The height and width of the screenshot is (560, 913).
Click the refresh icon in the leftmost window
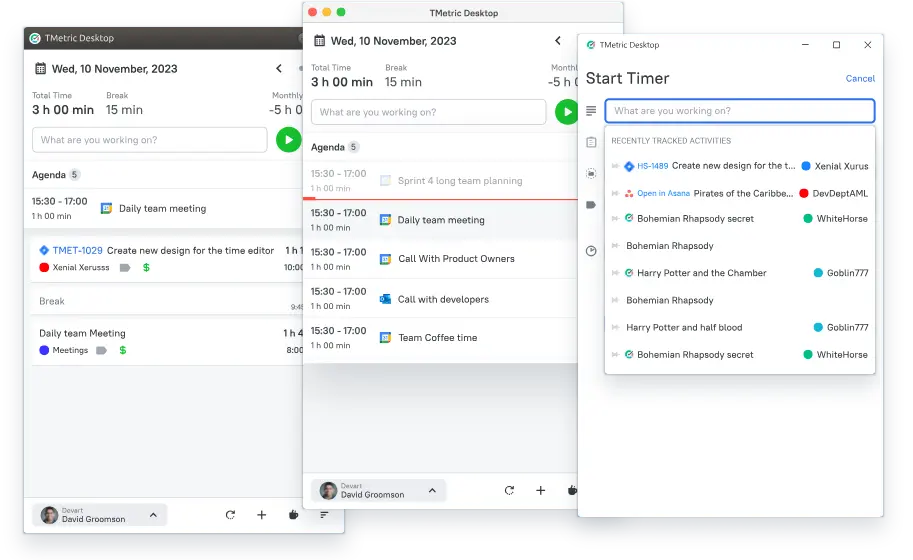(230, 515)
